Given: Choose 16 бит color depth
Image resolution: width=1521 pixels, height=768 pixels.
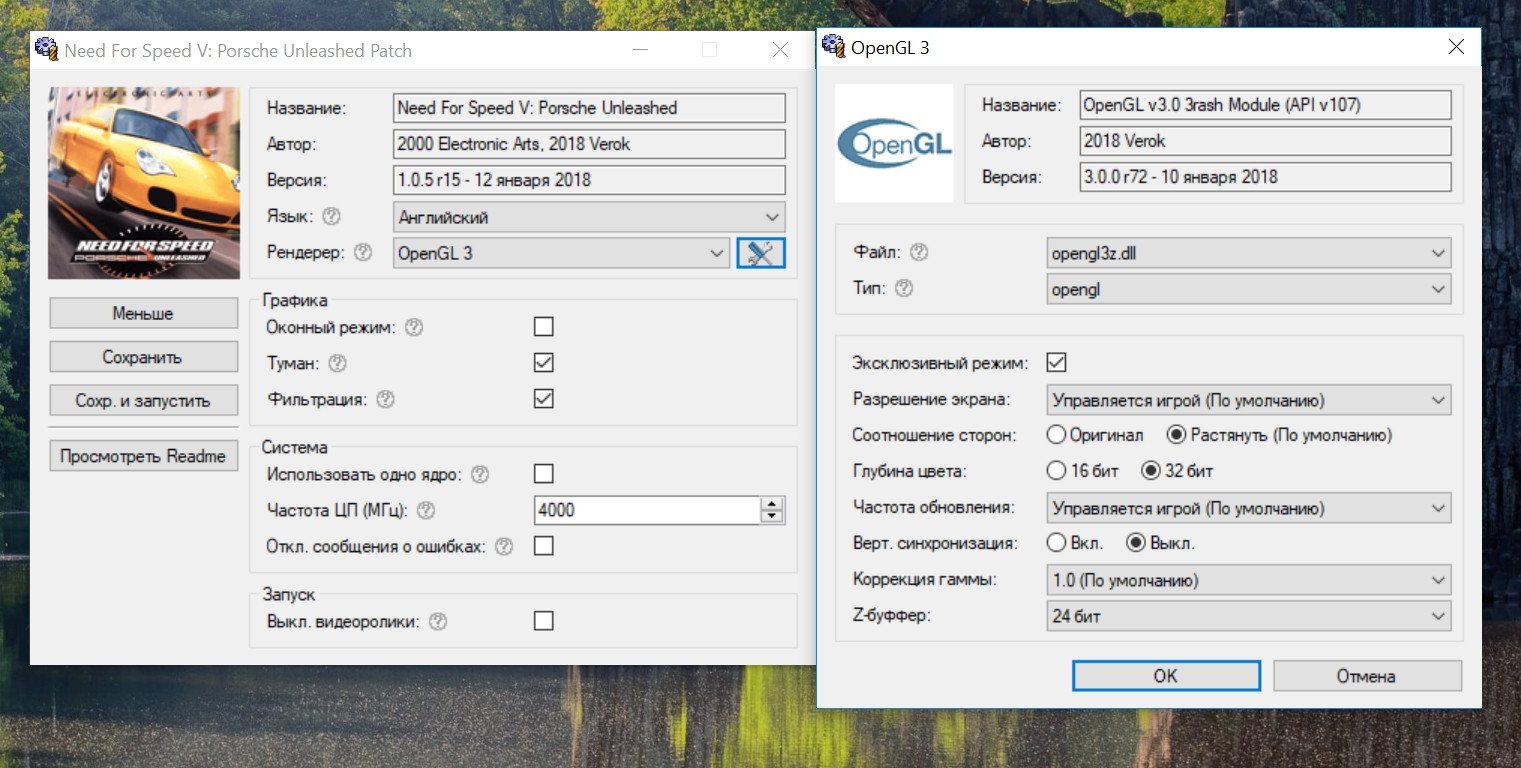Looking at the screenshot, I should pos(1082,470).
